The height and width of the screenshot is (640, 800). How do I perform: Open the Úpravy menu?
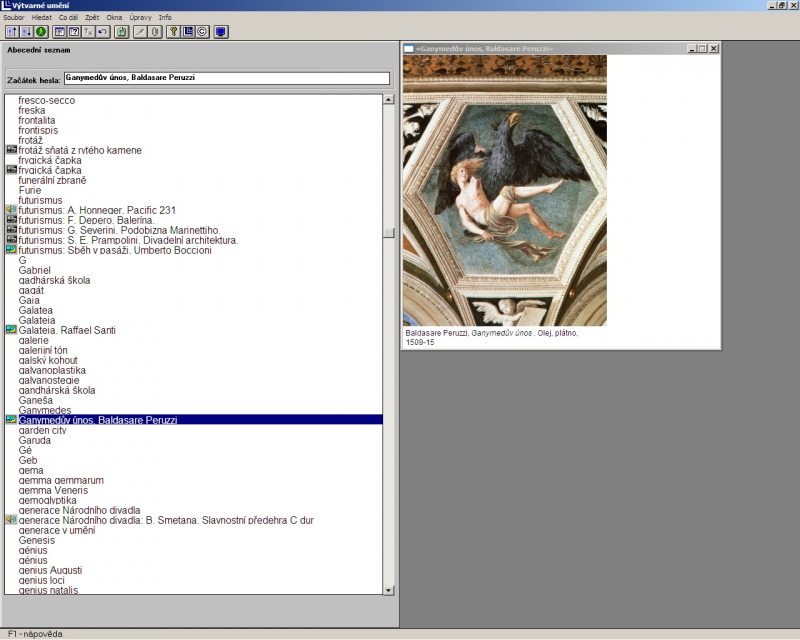140,17
